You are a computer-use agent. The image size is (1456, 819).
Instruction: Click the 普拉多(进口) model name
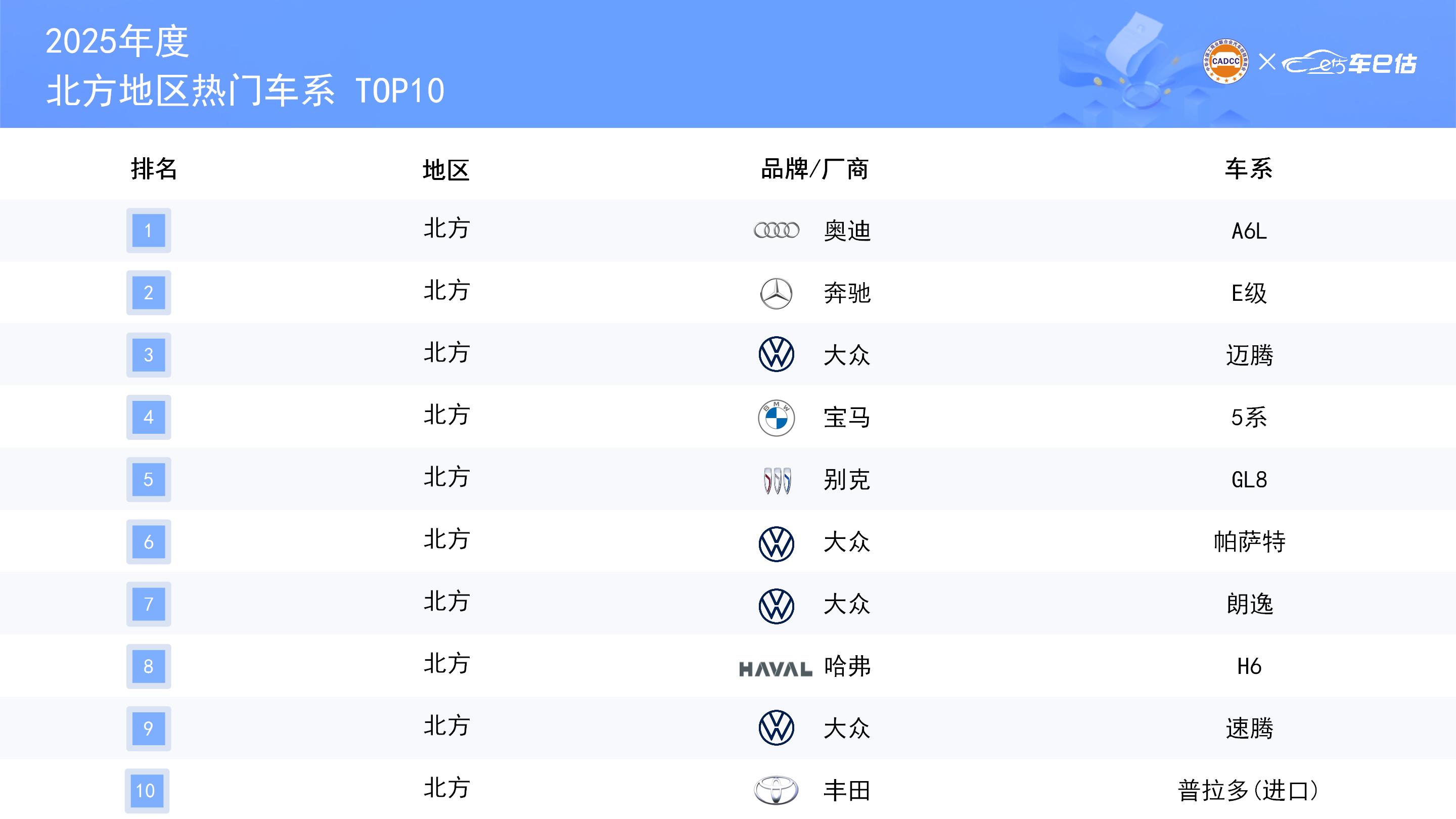coord(1249,790)
